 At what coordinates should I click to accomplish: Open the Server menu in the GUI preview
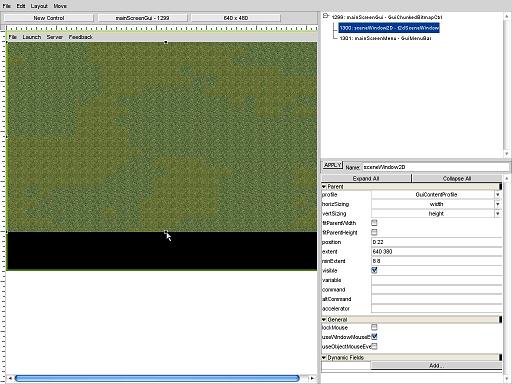coord(55,37)
